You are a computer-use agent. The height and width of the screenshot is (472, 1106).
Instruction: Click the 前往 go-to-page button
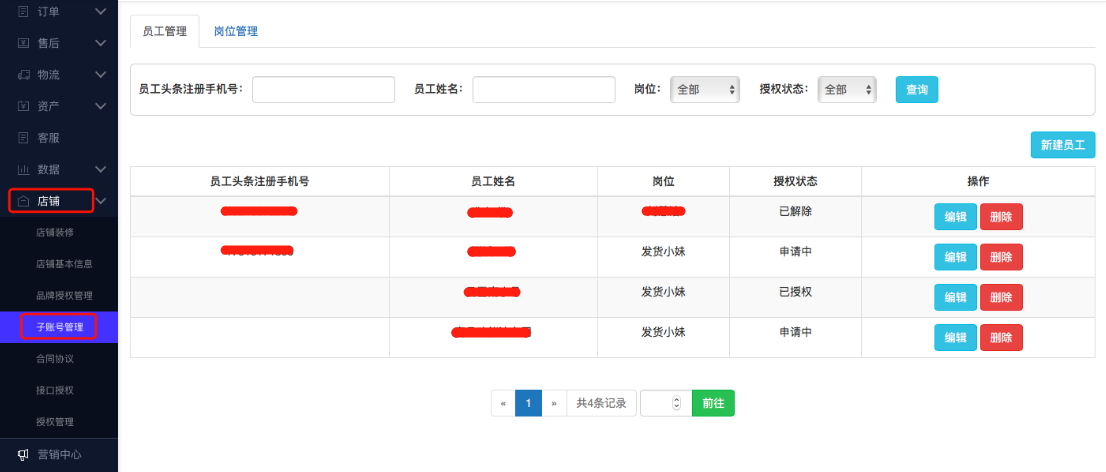click(x=713, y=404)
